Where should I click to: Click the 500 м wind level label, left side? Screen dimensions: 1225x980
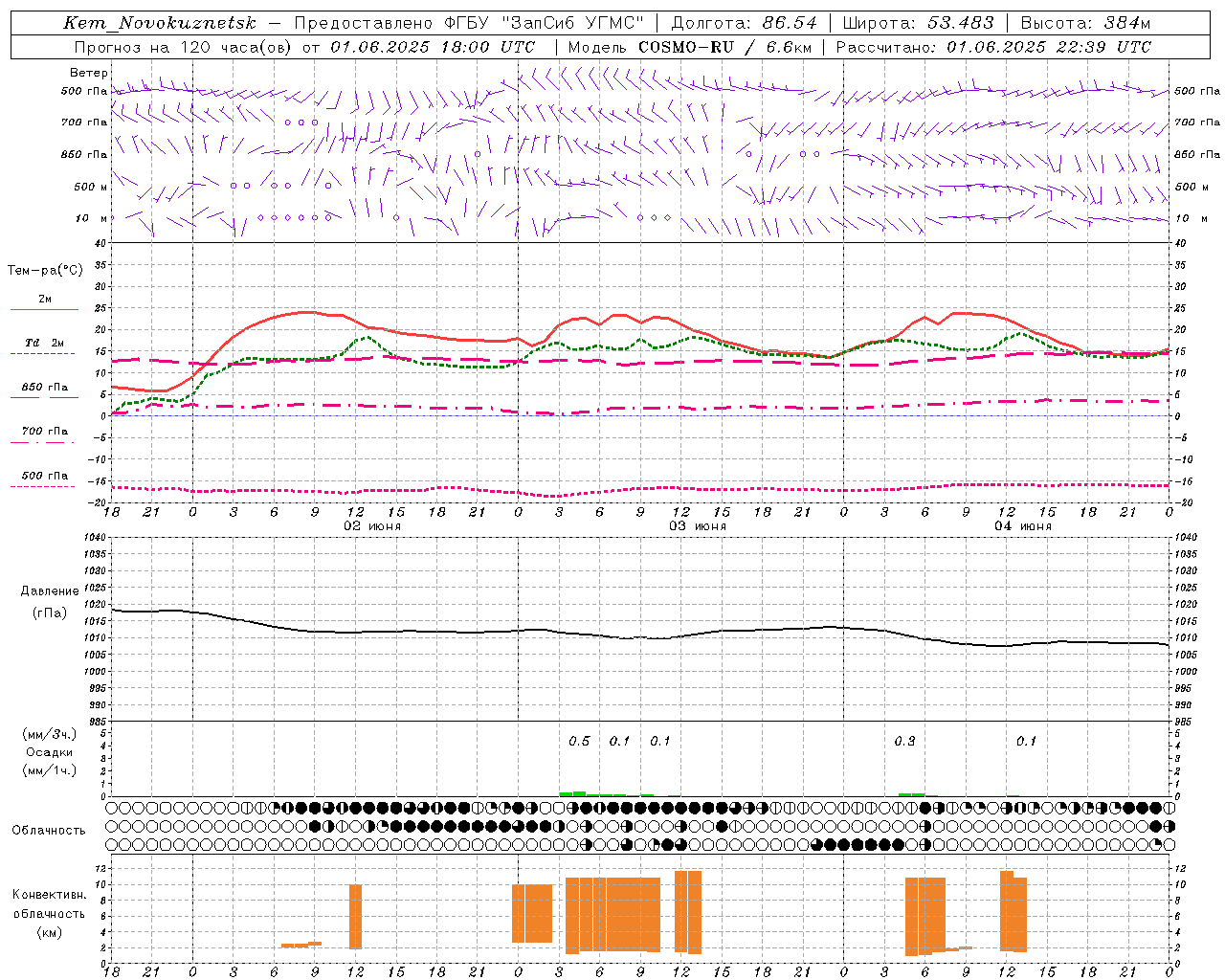(x=90, y=187)
